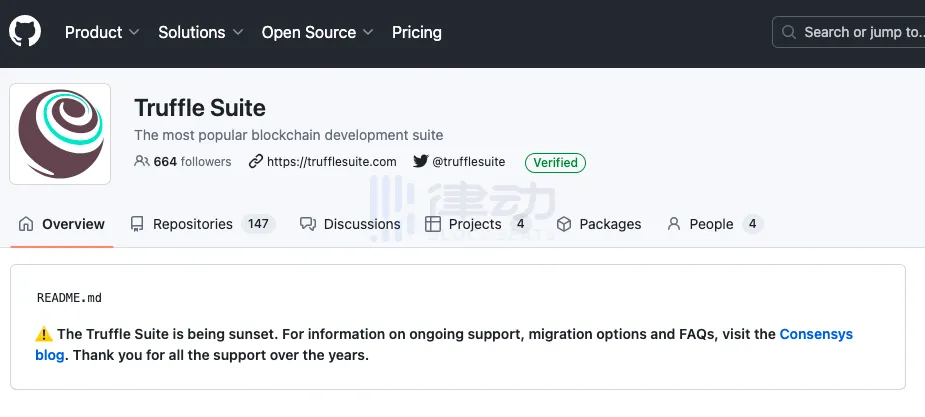Open the Open Source dropdown menu
The width and height of the screenshot is (925, 417).
[x=317, y=32]
